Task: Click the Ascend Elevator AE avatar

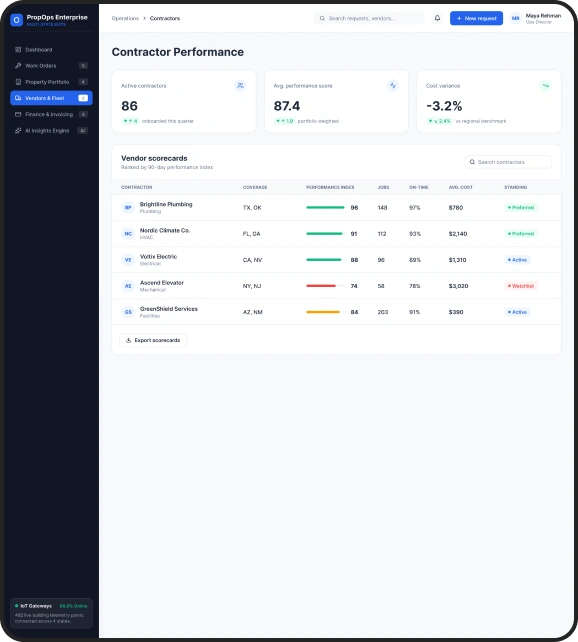Action: 128,286
